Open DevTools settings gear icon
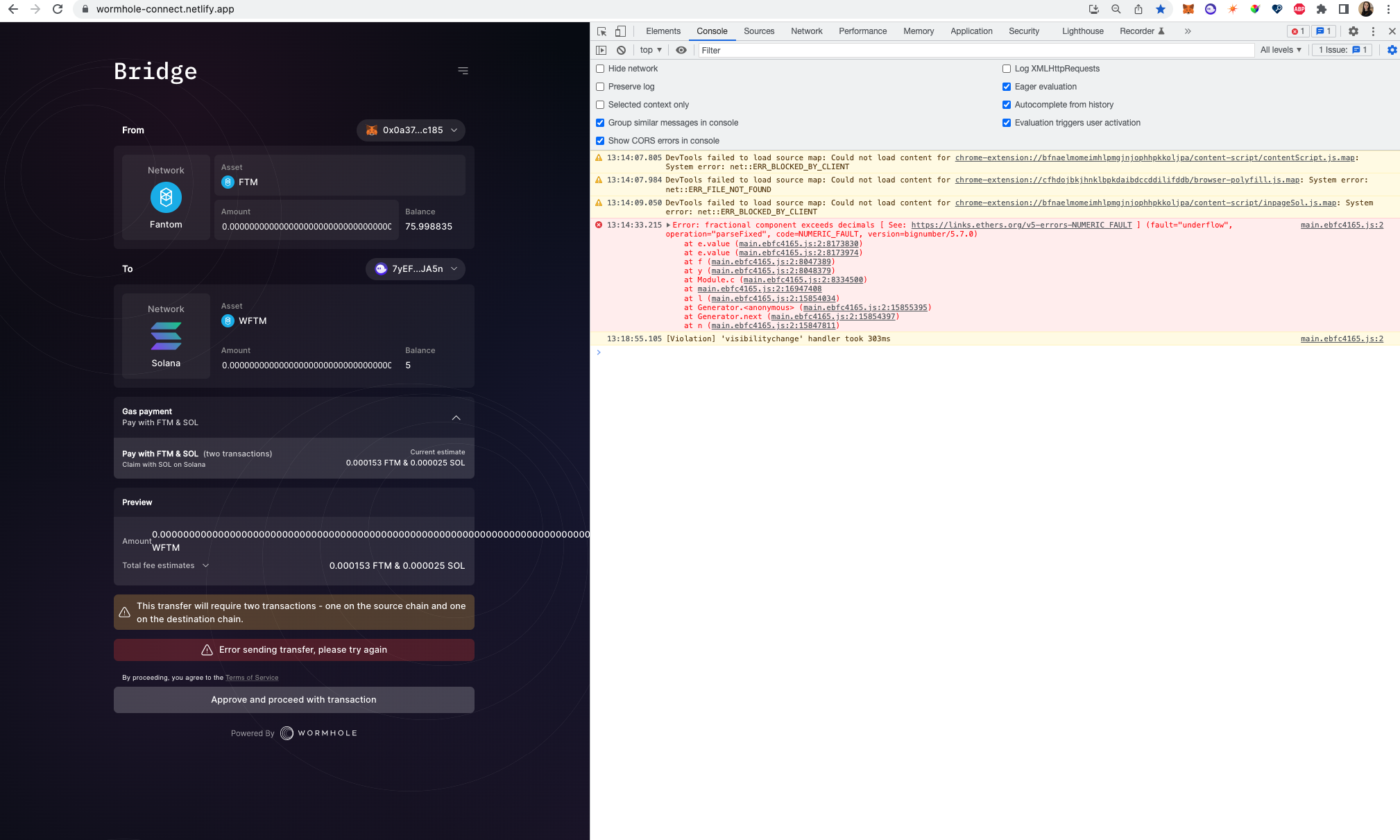 pyautogui.click(x=1354, y=31)
